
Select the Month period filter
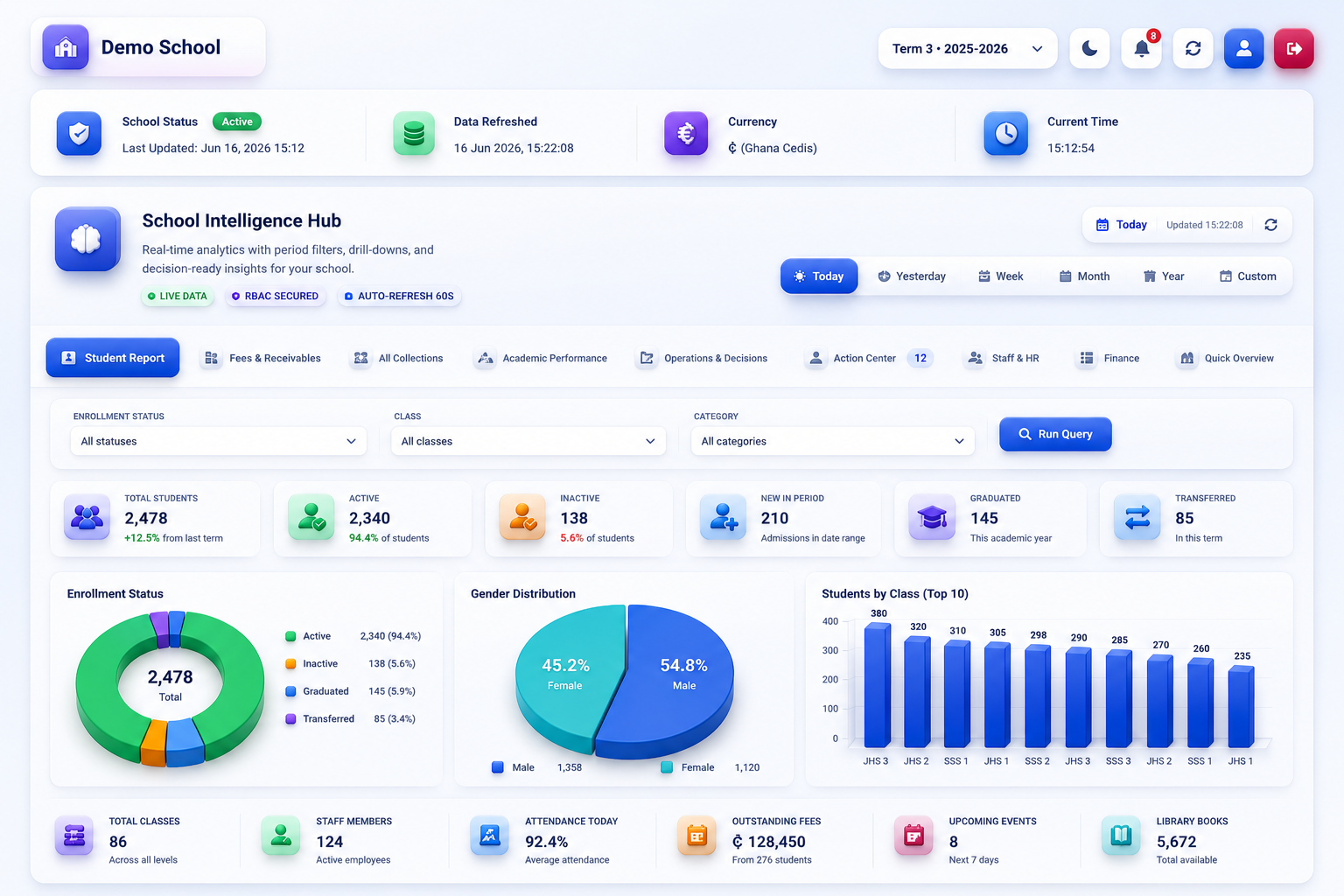pos(1085,276)
